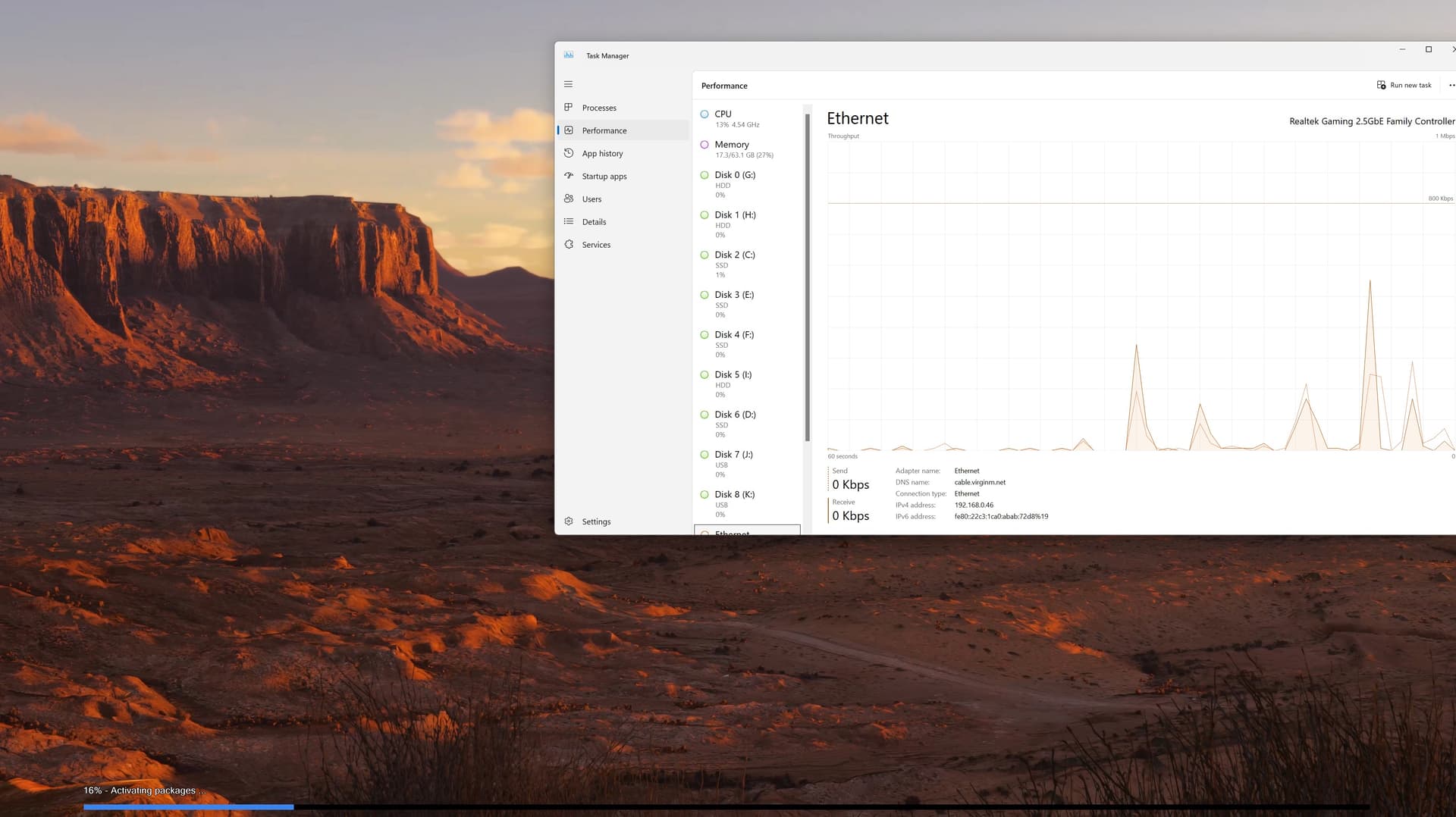The width and height of the screenshot is (1456, 817).
Task: Open the Users page
Action: (x=591, y=199)
